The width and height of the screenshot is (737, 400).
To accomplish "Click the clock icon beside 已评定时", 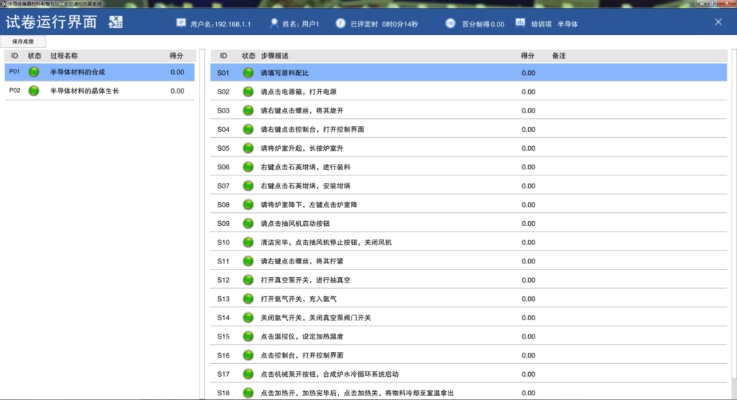I will pos(341,21).
